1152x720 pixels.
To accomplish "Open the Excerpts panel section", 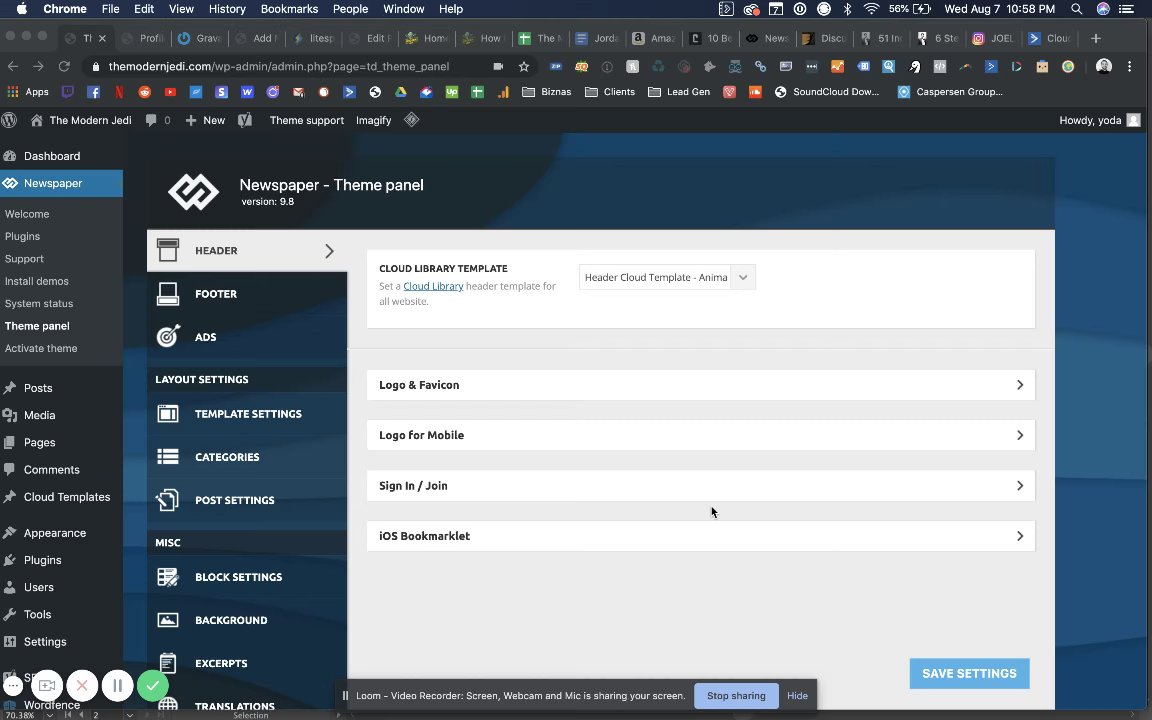I will [x=247, y=663].
